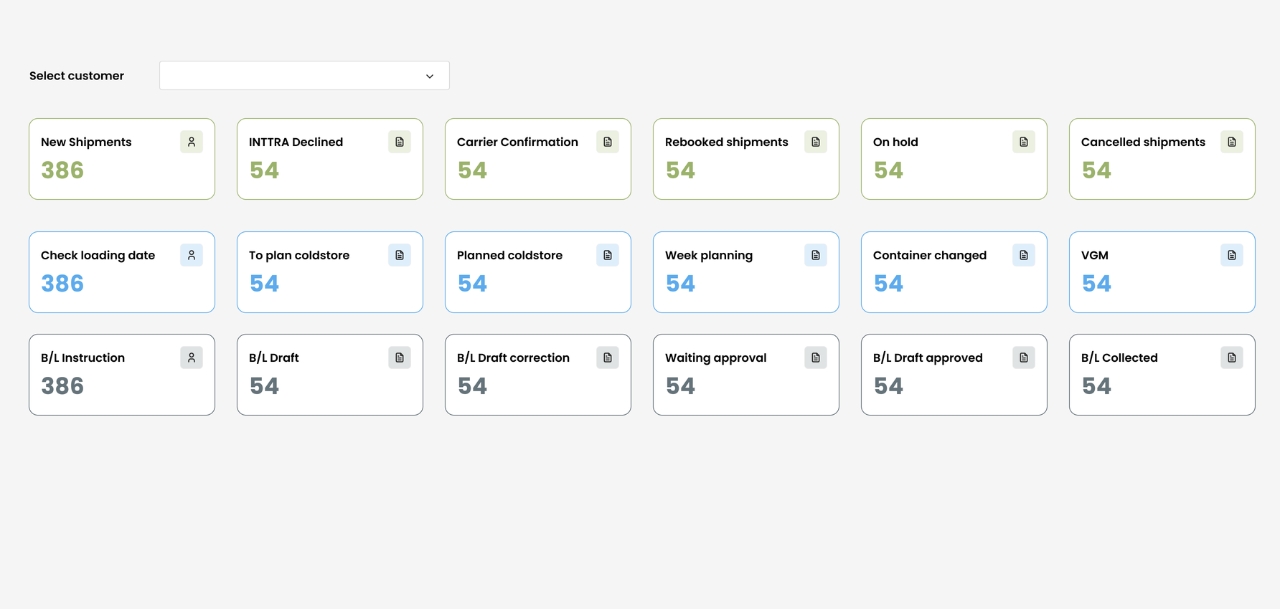This screenshot has width=1280, height=609.
Task: Click the 54 count on Planned coldstore
Action: tap(472, 283)
